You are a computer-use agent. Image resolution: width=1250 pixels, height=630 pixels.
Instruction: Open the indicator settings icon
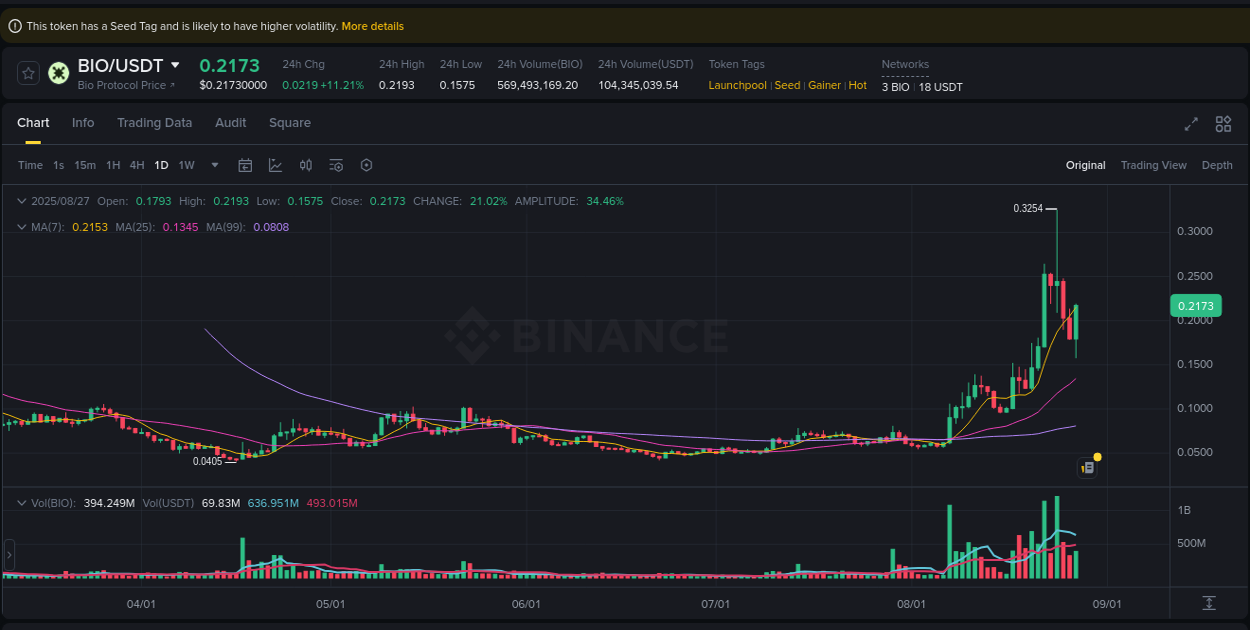tap(336, 165)
